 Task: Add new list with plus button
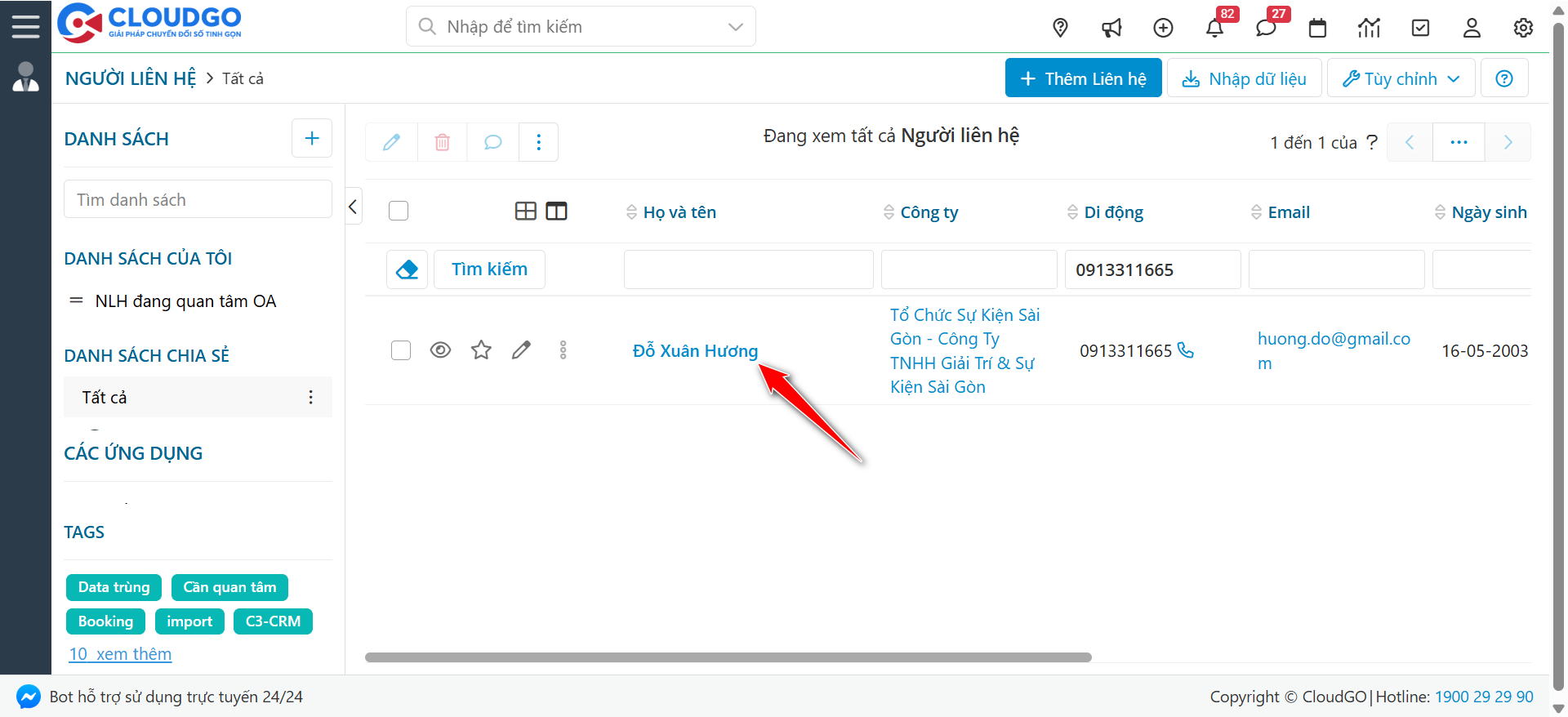pyautogui.click(x=311, y=138)
